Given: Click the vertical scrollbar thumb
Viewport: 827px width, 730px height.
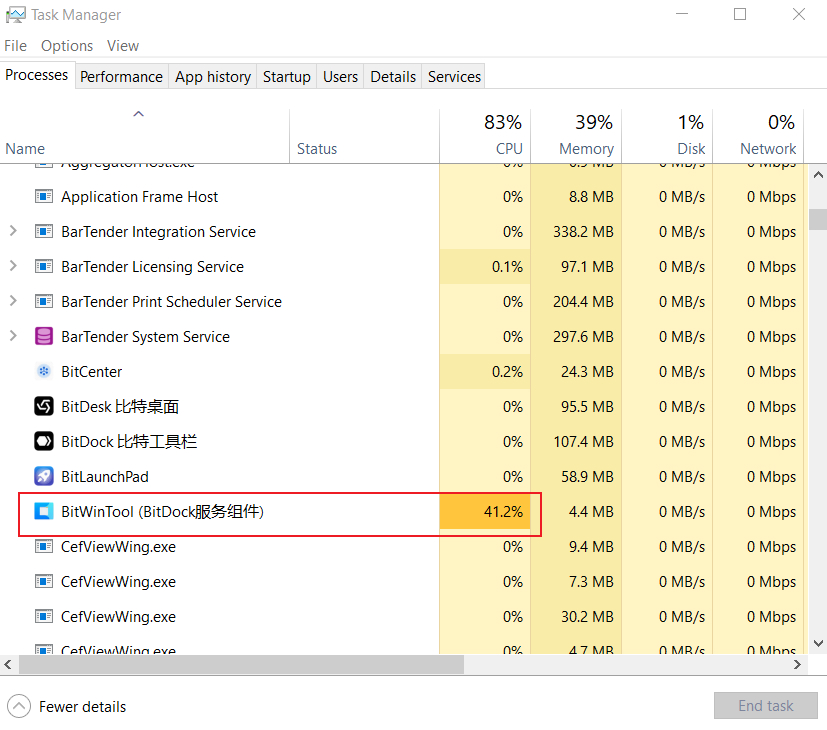Looking at the screenshot, I should pyautogui.click(x=818, y=219).
